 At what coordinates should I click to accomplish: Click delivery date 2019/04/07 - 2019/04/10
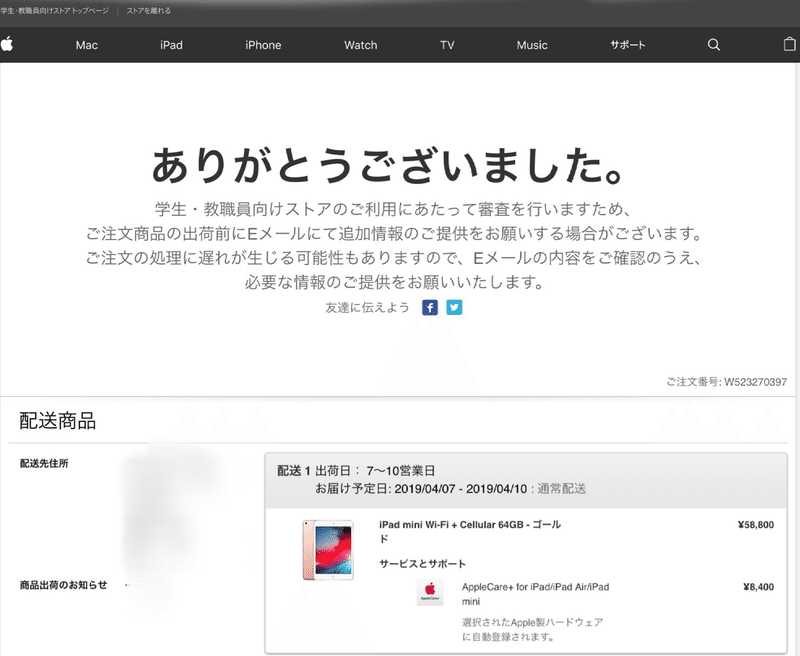pyautogui.click(x=460, y=489)
